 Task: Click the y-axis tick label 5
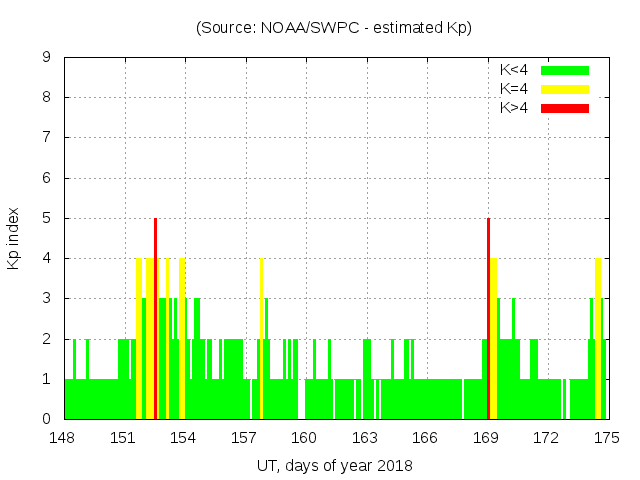point(47,218)
